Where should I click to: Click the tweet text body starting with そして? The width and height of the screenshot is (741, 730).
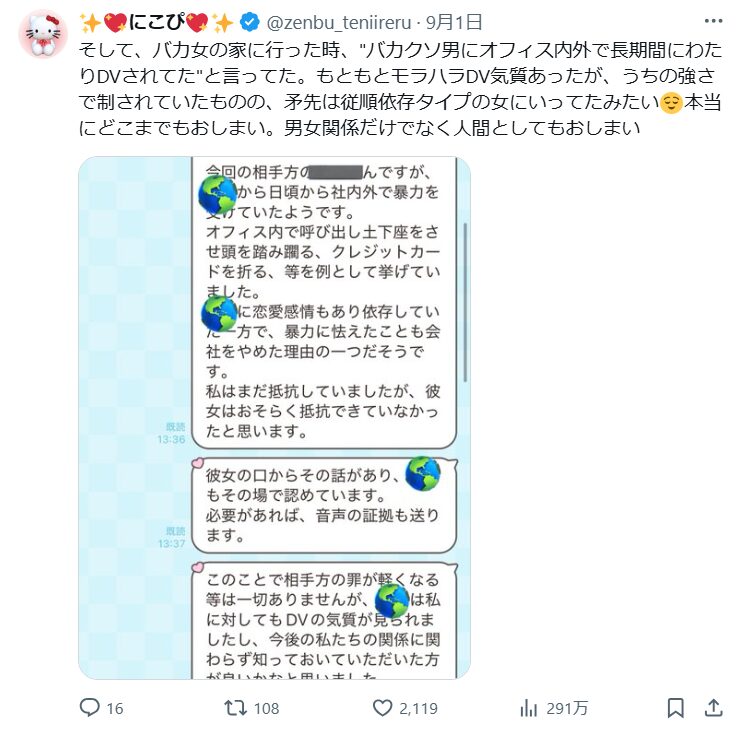coord(400,89)
